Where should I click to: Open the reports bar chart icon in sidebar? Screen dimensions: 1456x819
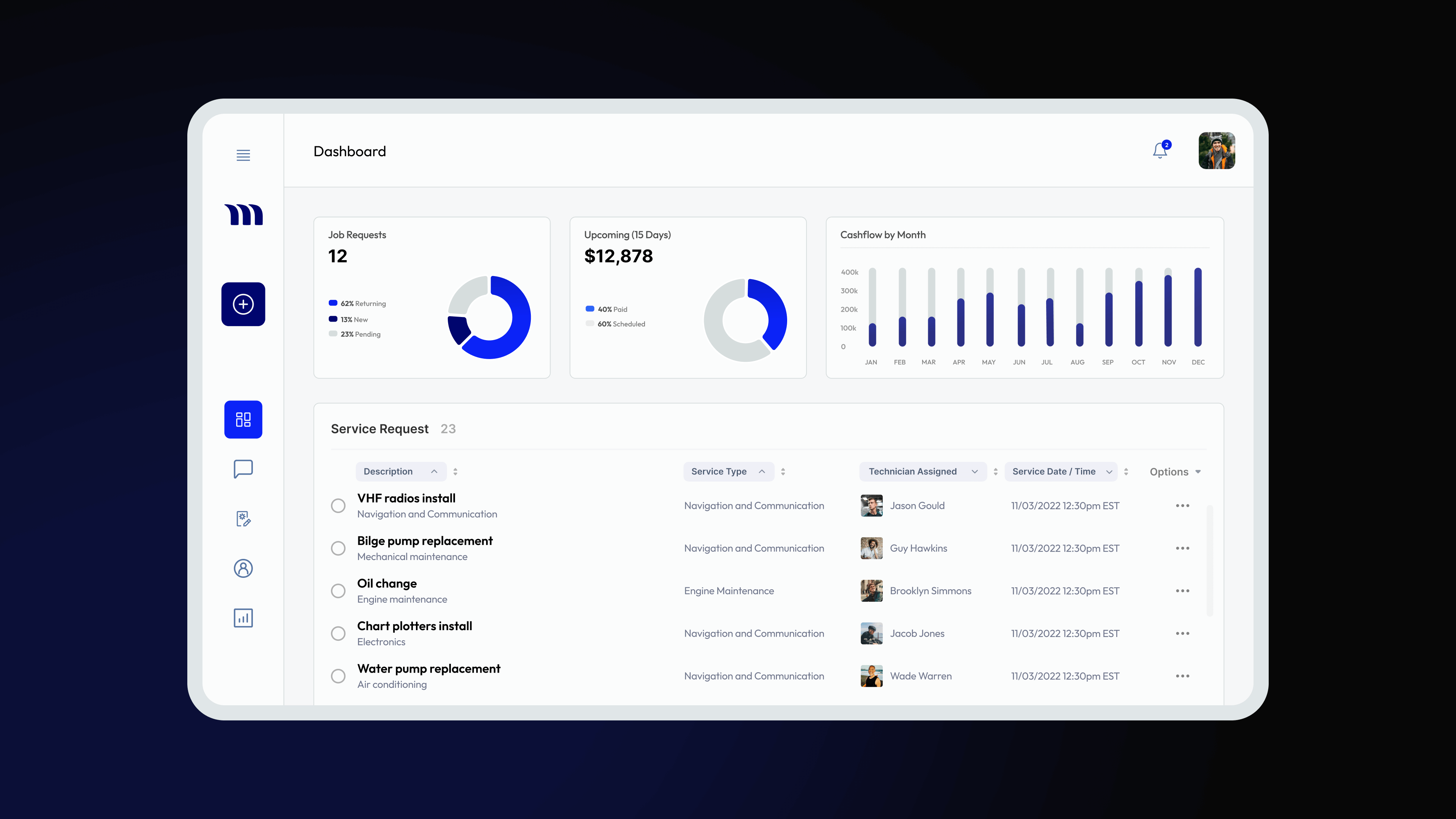point(243,618)
